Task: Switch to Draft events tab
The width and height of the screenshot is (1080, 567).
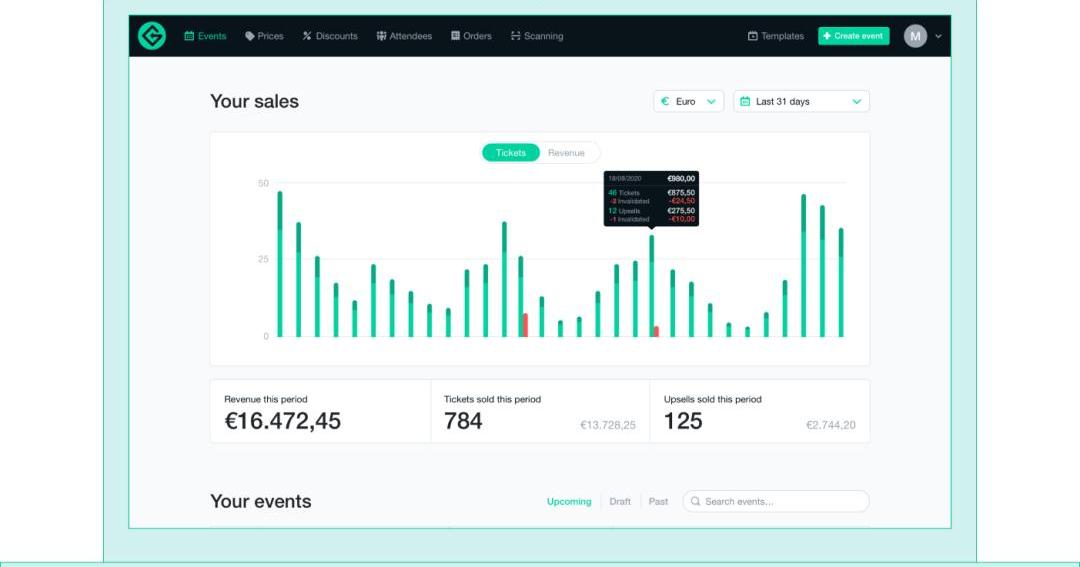Action: [x=620, y=502]
